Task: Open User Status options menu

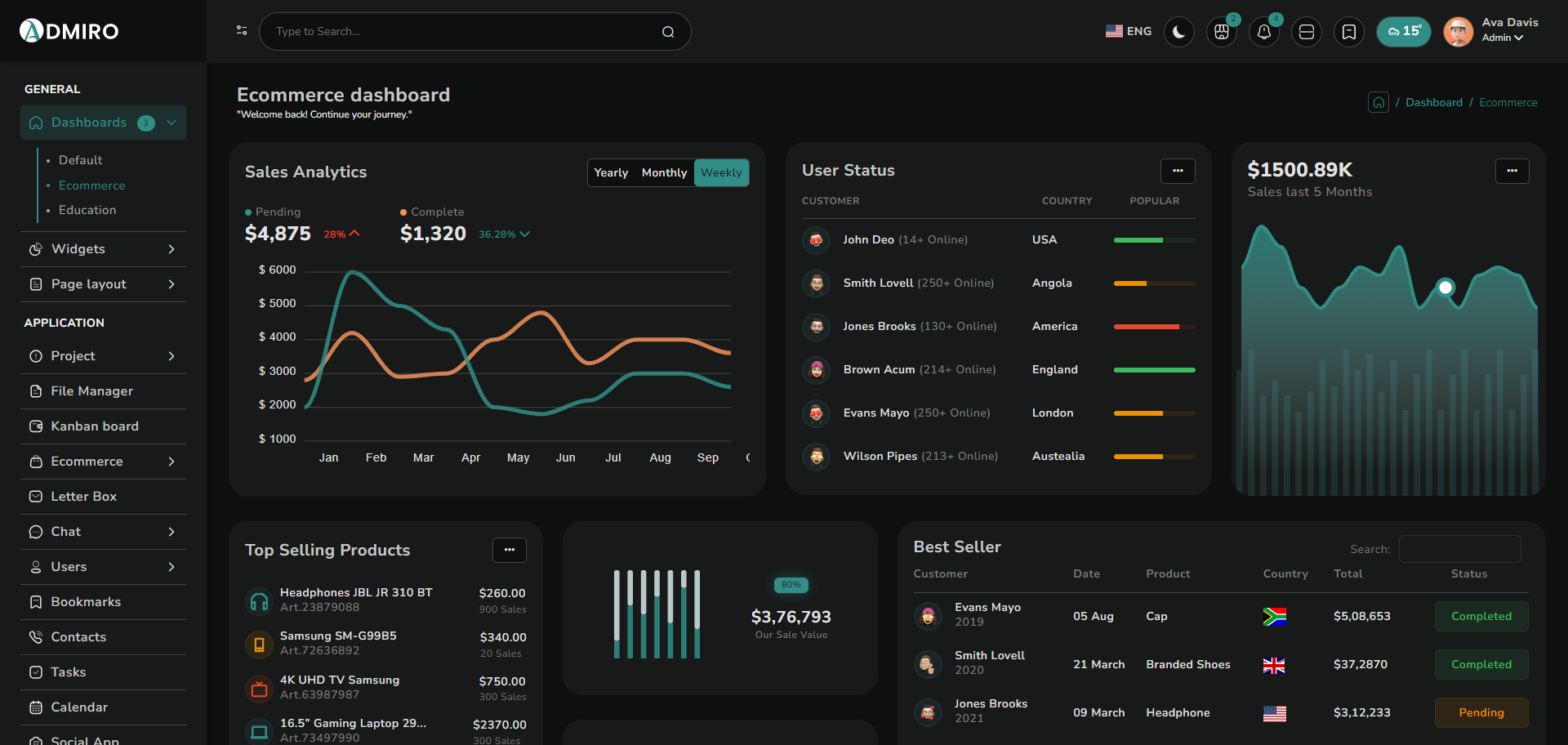Action: 1177,171
